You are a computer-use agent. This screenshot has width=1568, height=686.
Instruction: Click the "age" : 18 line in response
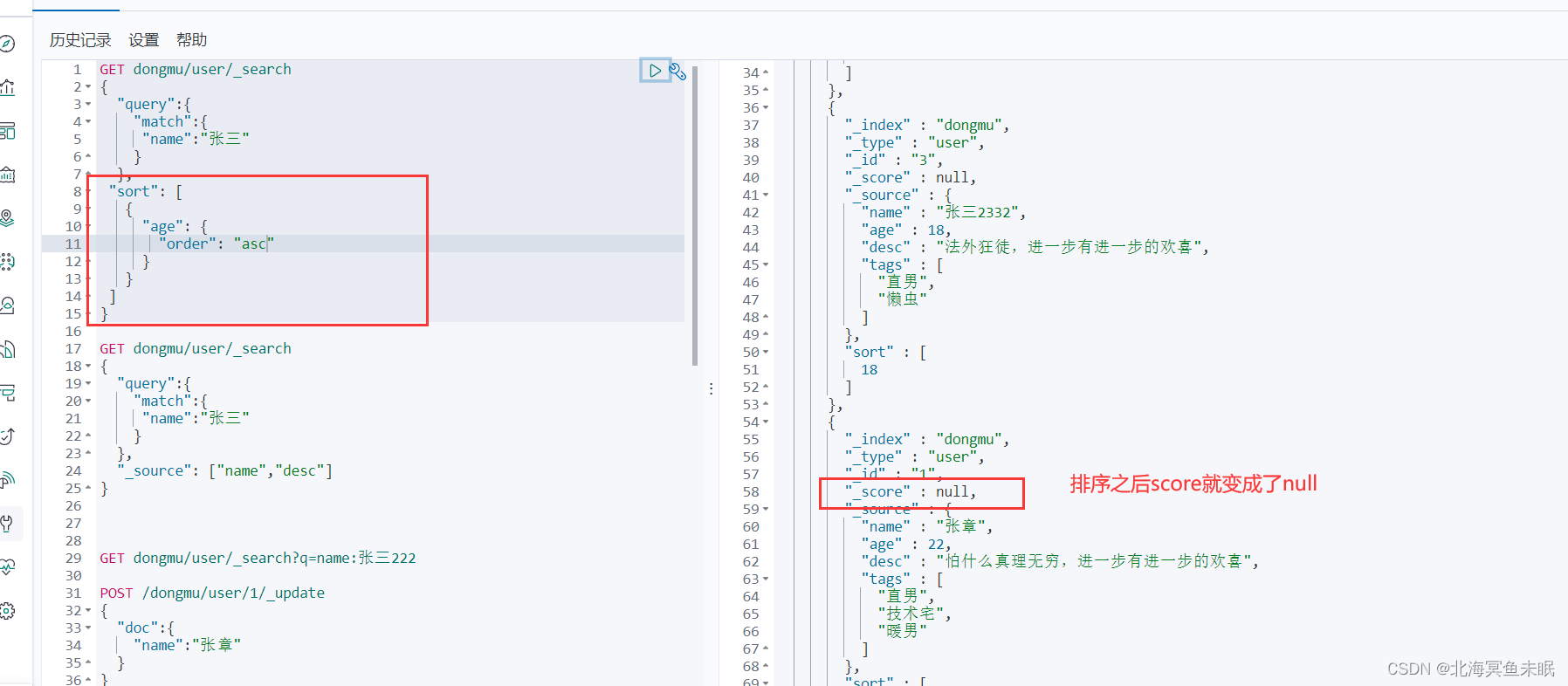tap(906, 230)
